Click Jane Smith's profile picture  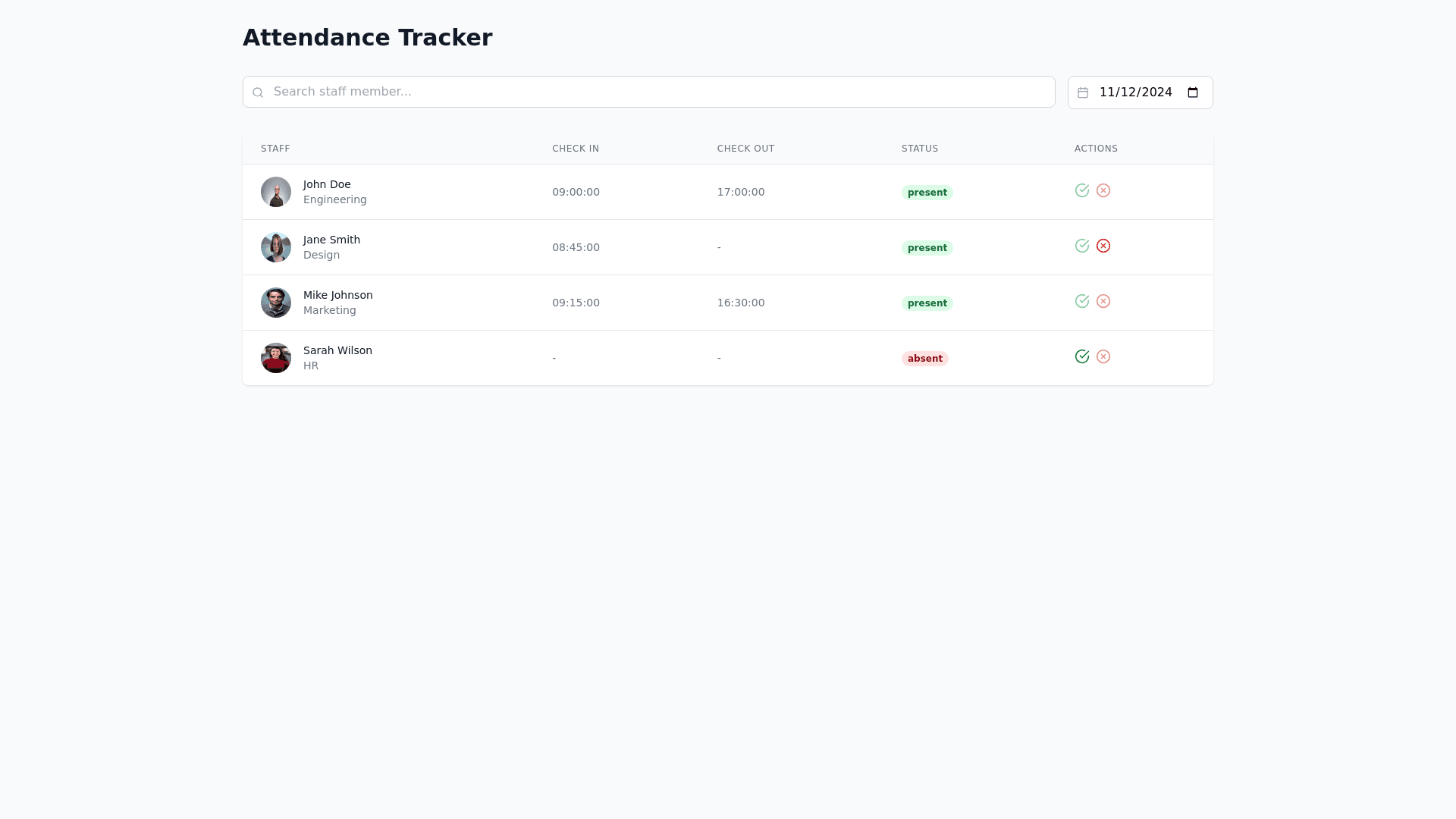(x=276, y=247)
